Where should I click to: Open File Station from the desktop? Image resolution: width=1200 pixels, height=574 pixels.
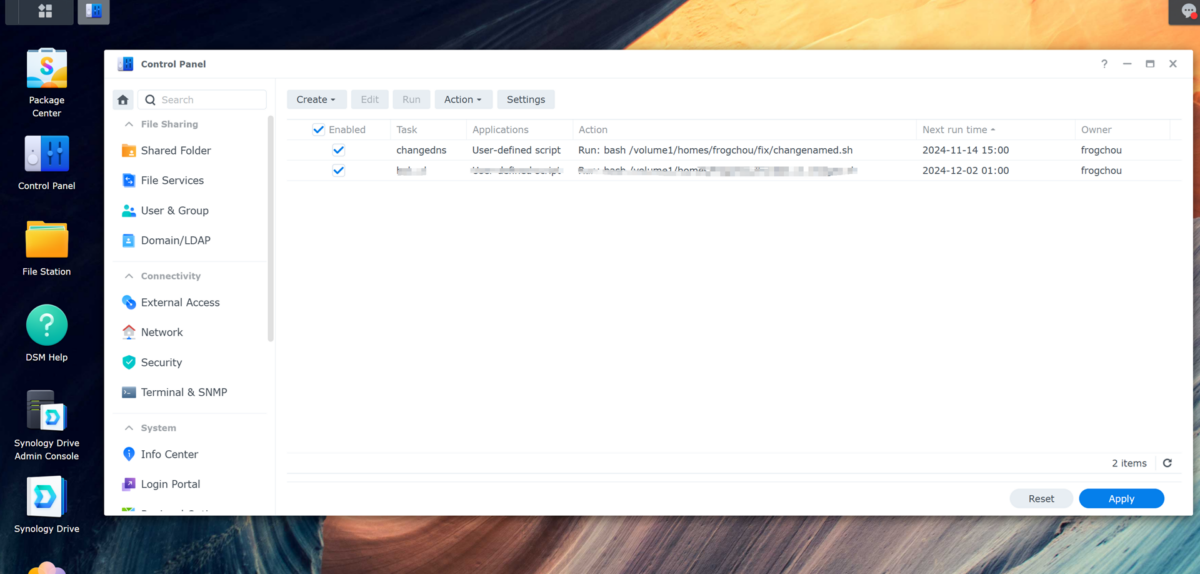tap(46, 240)
